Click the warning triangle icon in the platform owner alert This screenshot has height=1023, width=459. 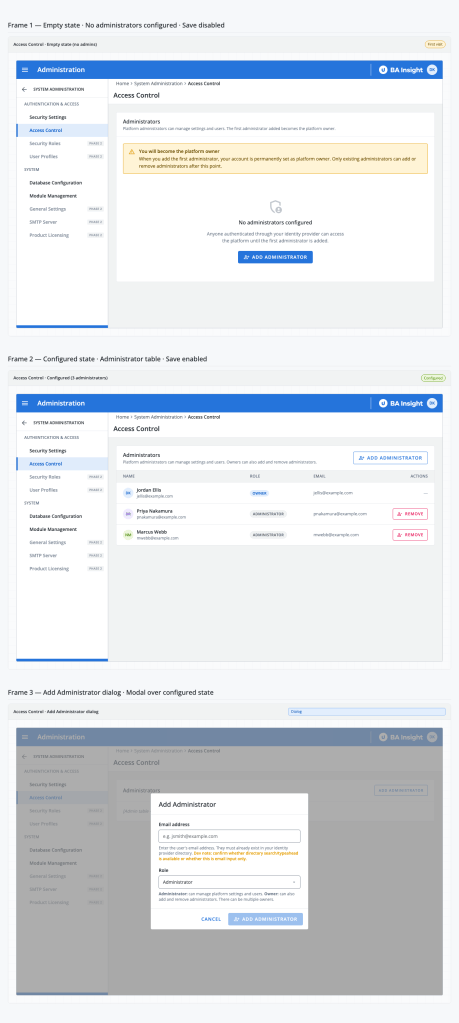point(132,151)
